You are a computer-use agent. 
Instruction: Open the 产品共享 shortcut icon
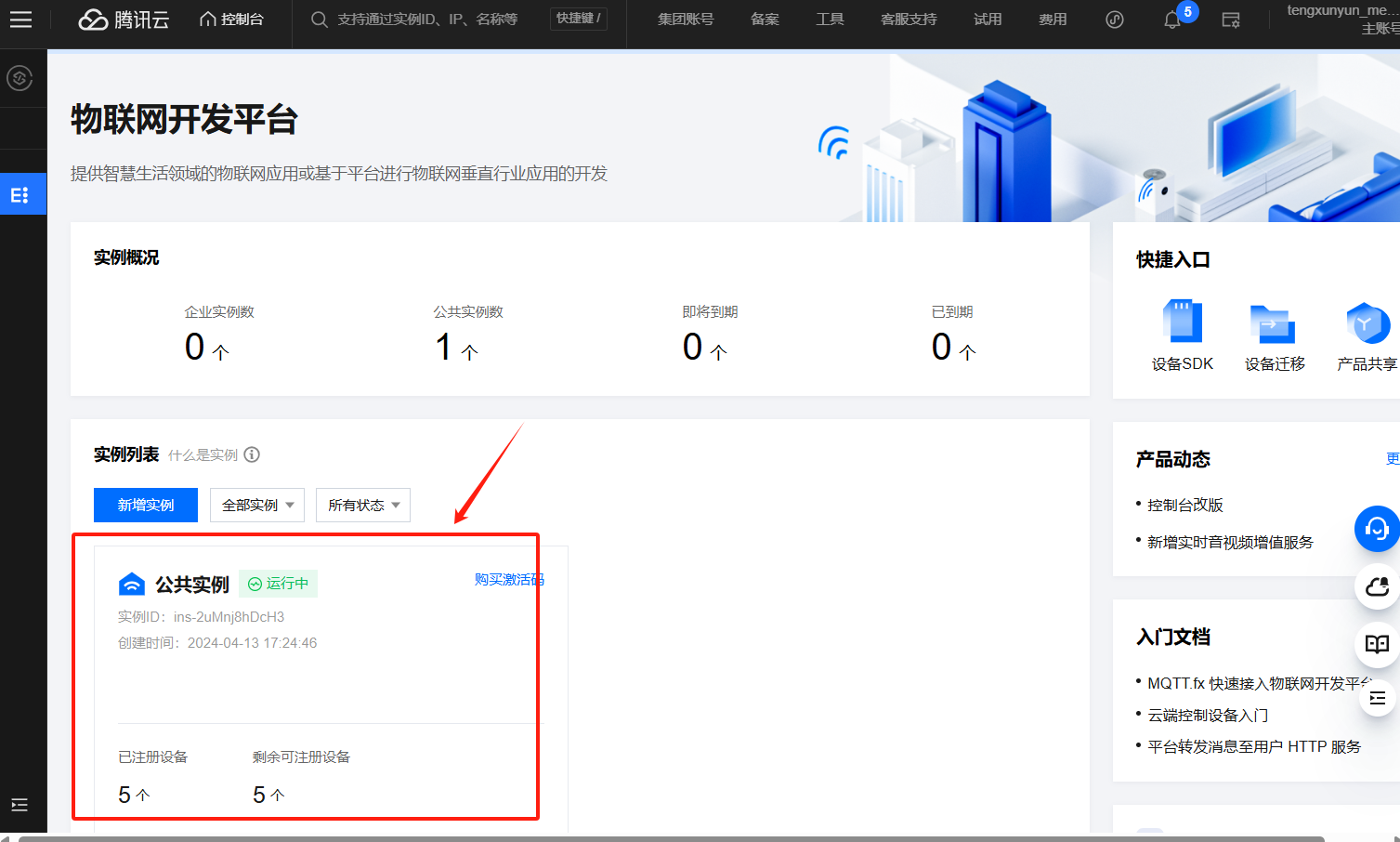1367,322
